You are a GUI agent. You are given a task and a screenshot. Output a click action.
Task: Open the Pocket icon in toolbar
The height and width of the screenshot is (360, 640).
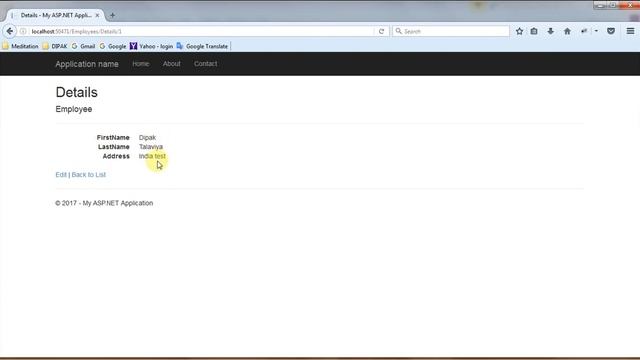611,31
